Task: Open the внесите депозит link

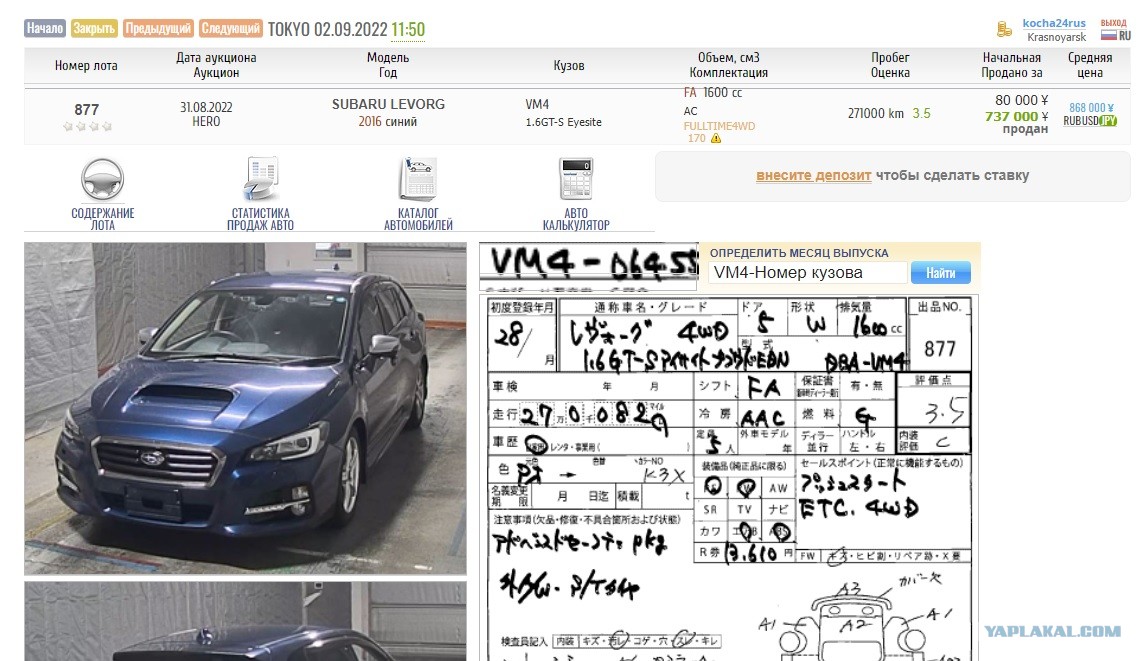Action: [813, 175]
